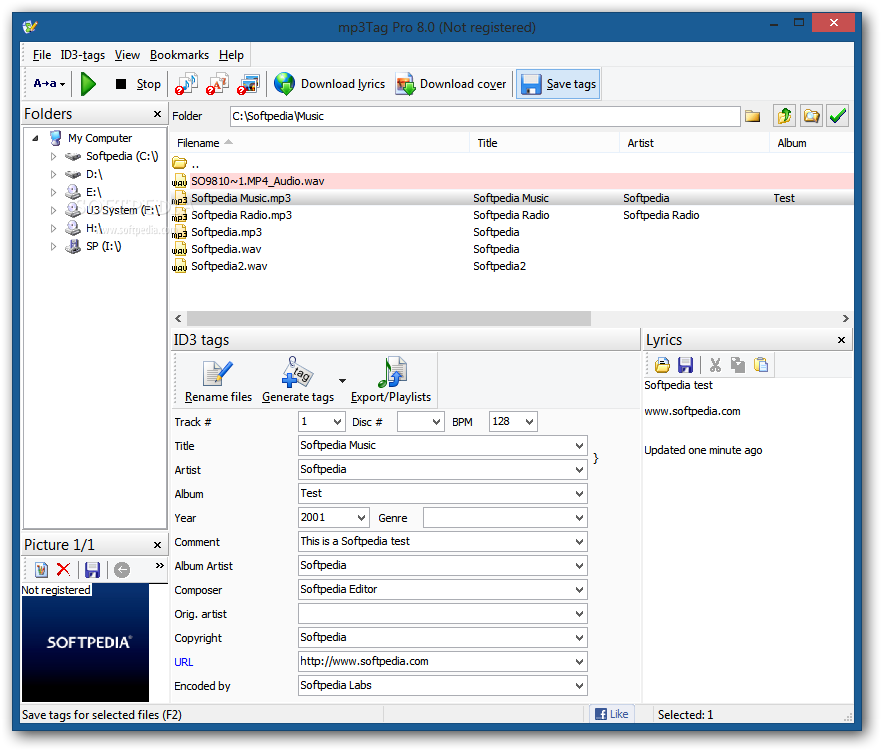
Task: Click the previous picture arrow icon
Action: point(122,570)
